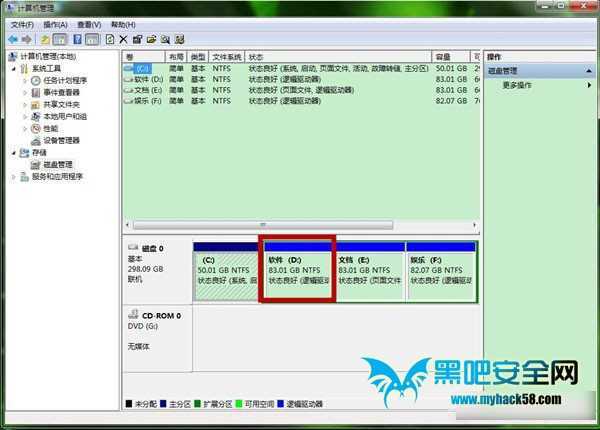
Task: Open the 帮助(H) menu
Action: click(x=123, y=25)
